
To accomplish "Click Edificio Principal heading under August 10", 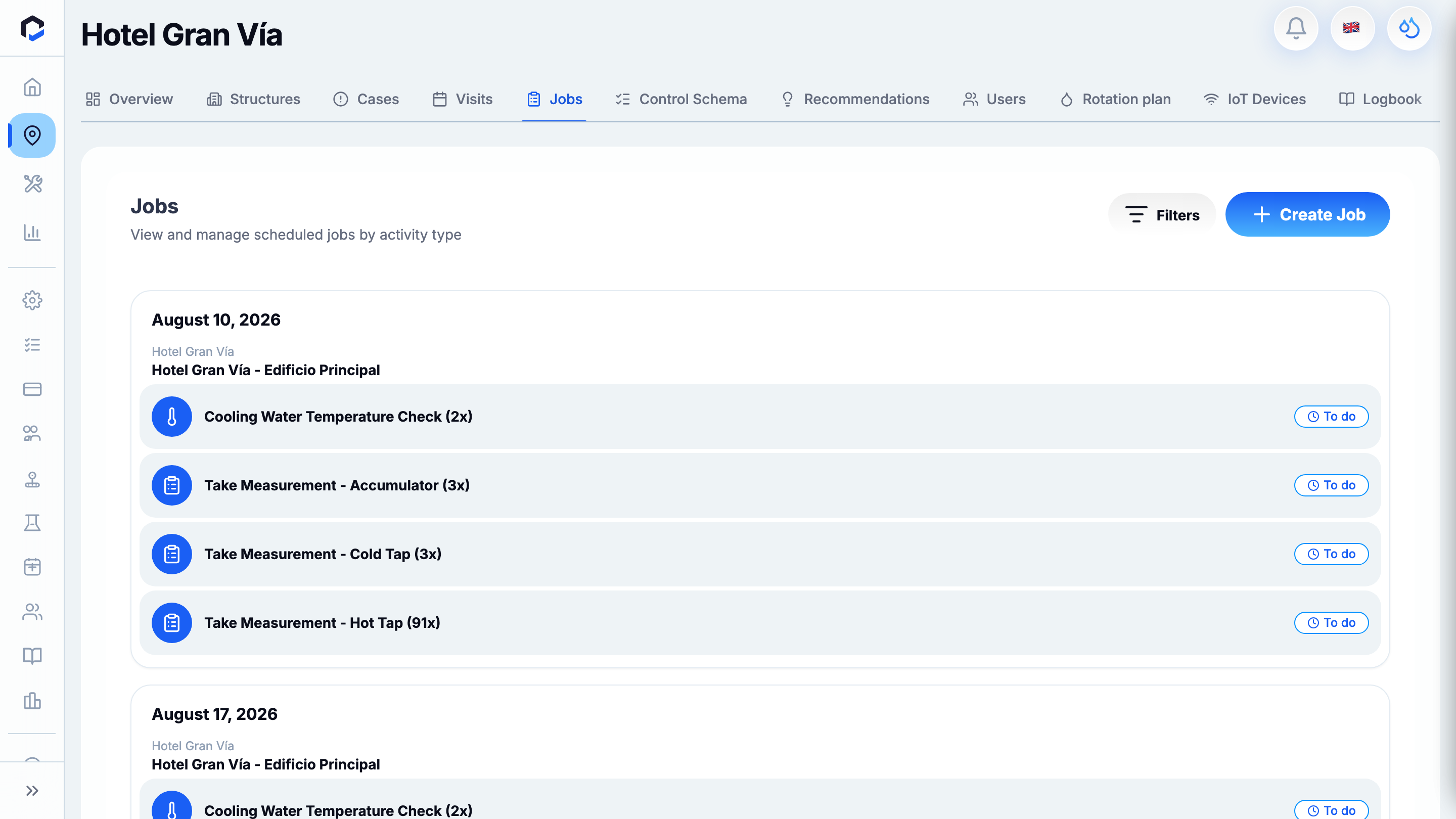I will [265, 370].
